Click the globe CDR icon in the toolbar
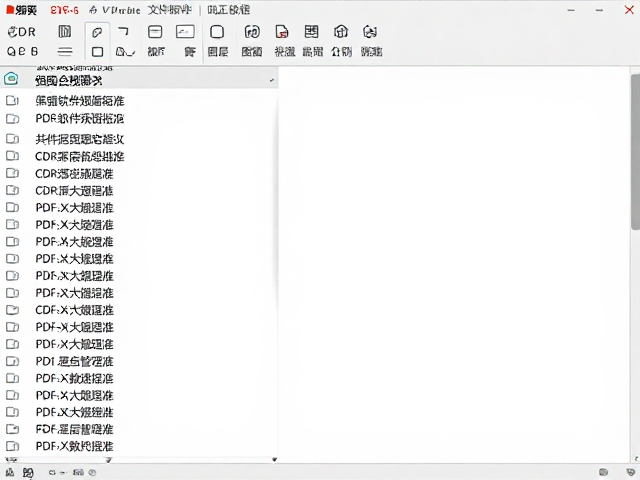 (x=22, y=32)
